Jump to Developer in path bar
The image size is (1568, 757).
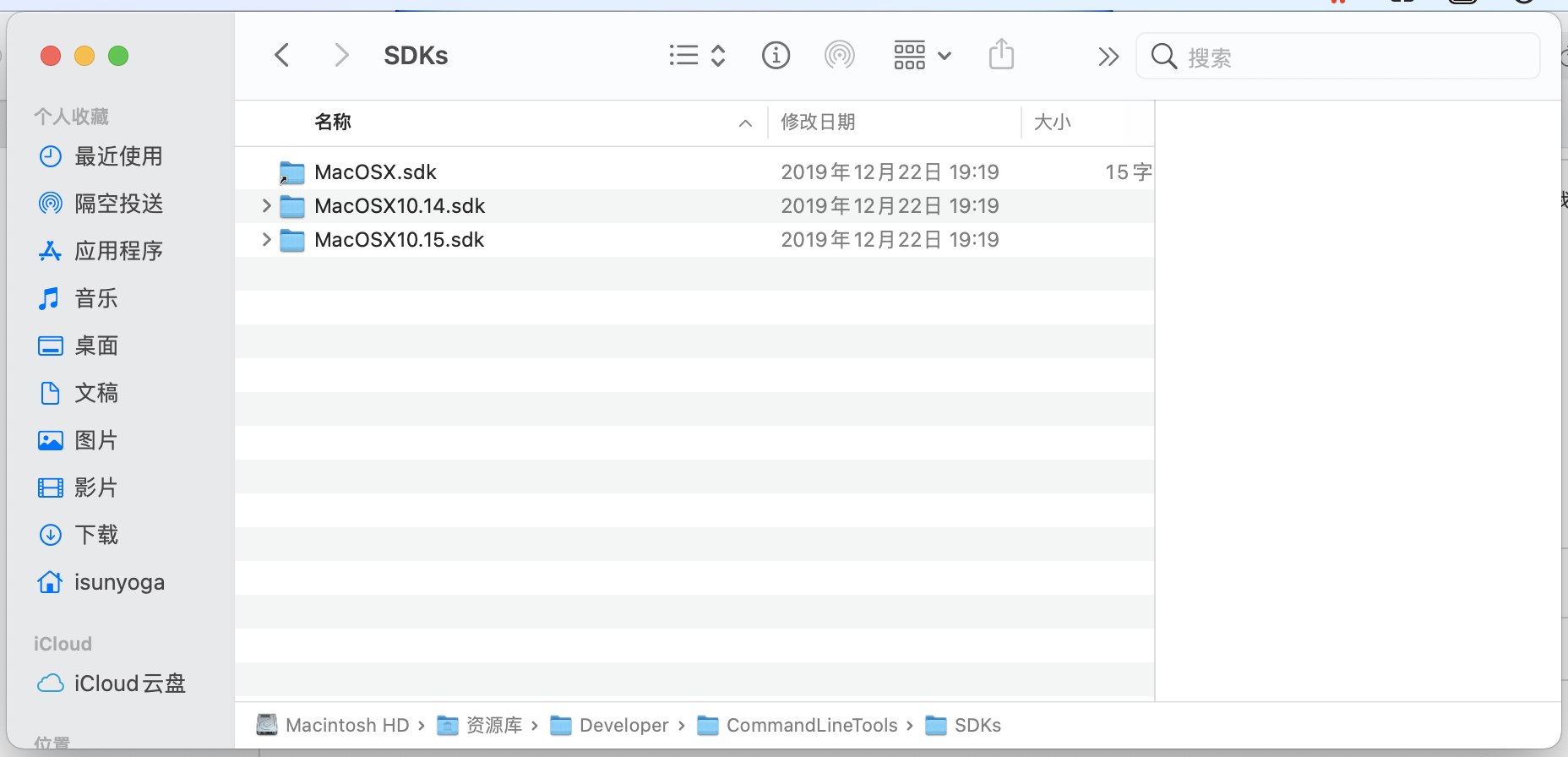pos(623,725)
